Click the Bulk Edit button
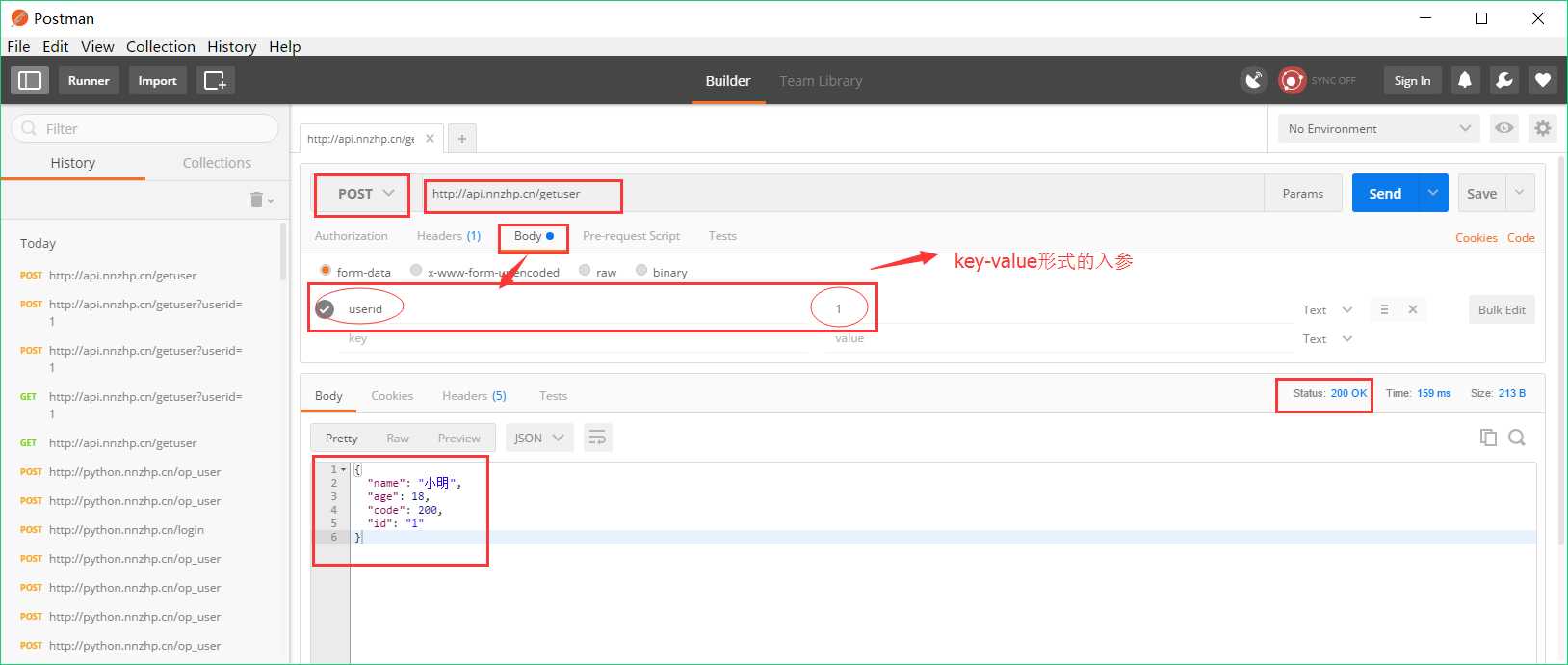This screenshot has height=665, width=1568. tap(1502, 309)
